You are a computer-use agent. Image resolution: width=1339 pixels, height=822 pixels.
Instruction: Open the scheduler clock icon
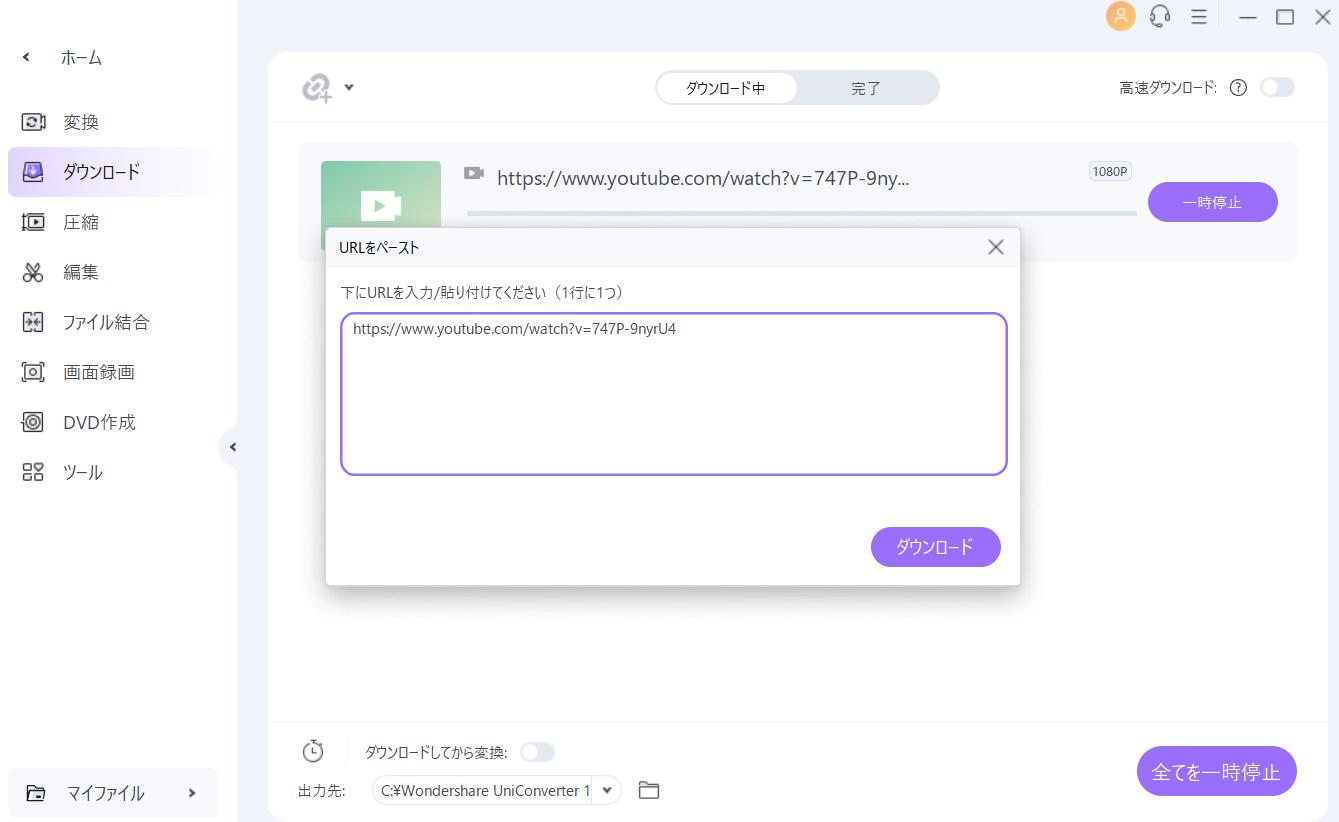(313, 751)
